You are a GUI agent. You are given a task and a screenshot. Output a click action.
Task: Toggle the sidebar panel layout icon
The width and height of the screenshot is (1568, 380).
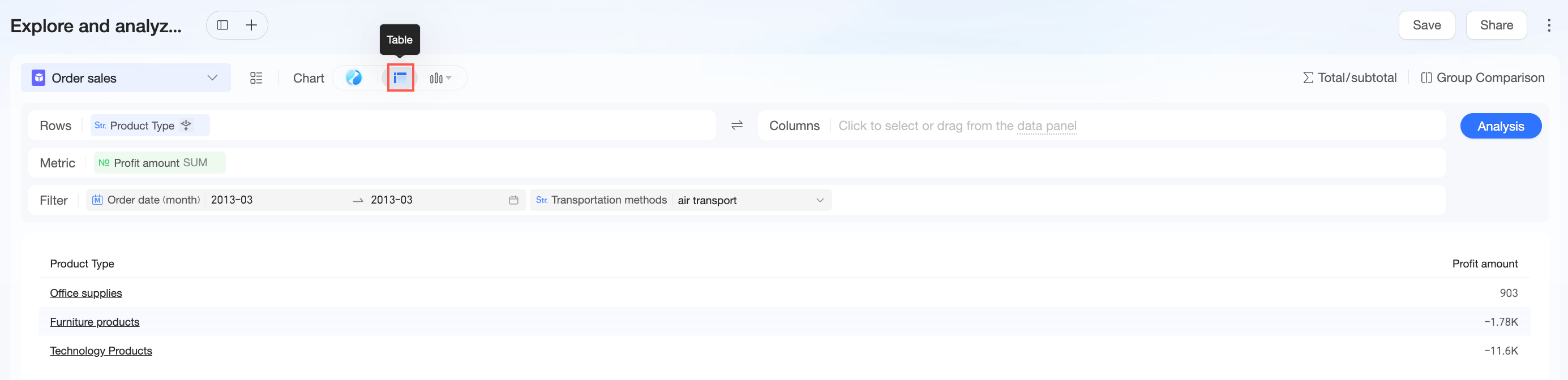coord(223,25)
